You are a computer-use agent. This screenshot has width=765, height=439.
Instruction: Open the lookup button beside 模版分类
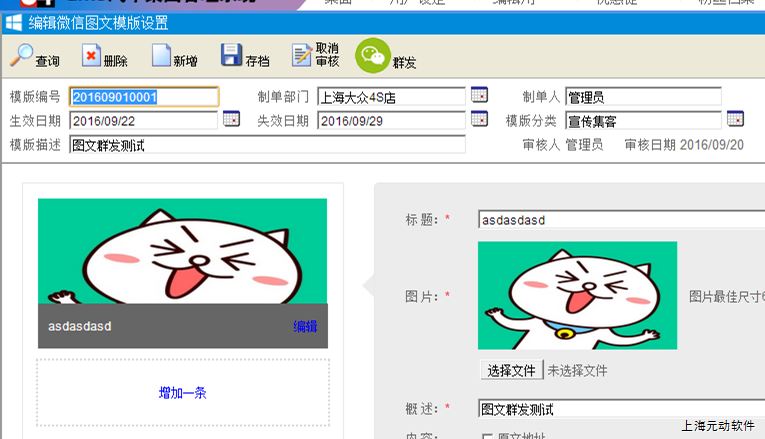coord(735,120)
